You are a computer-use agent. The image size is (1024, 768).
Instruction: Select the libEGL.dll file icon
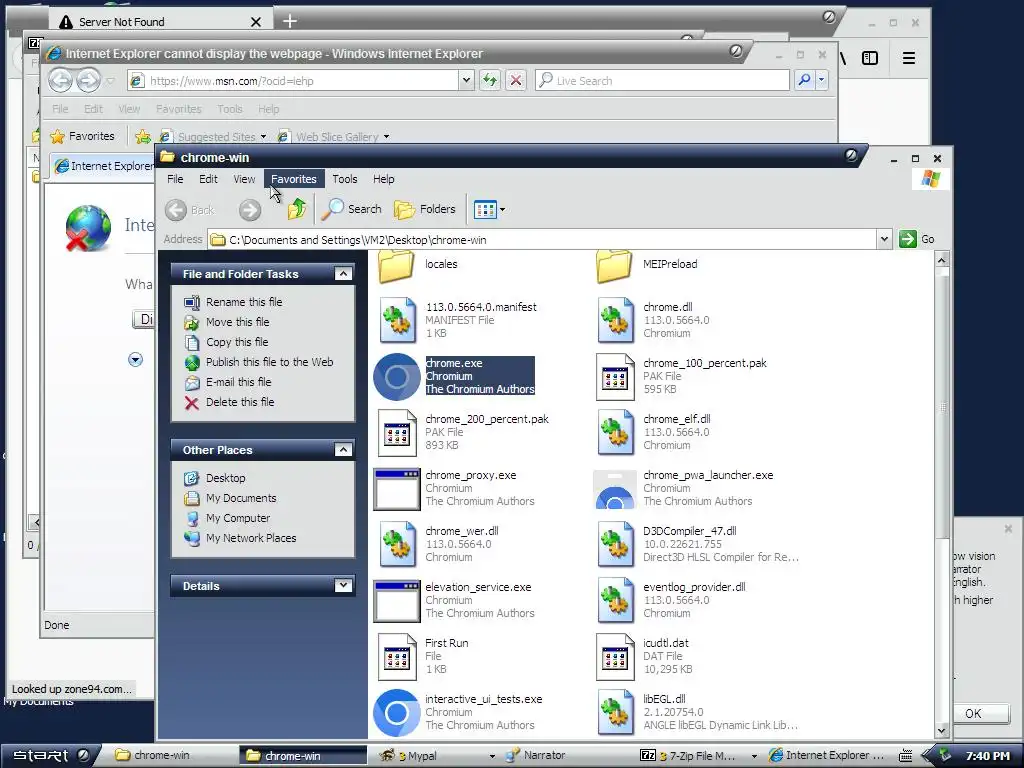[615, 712]
